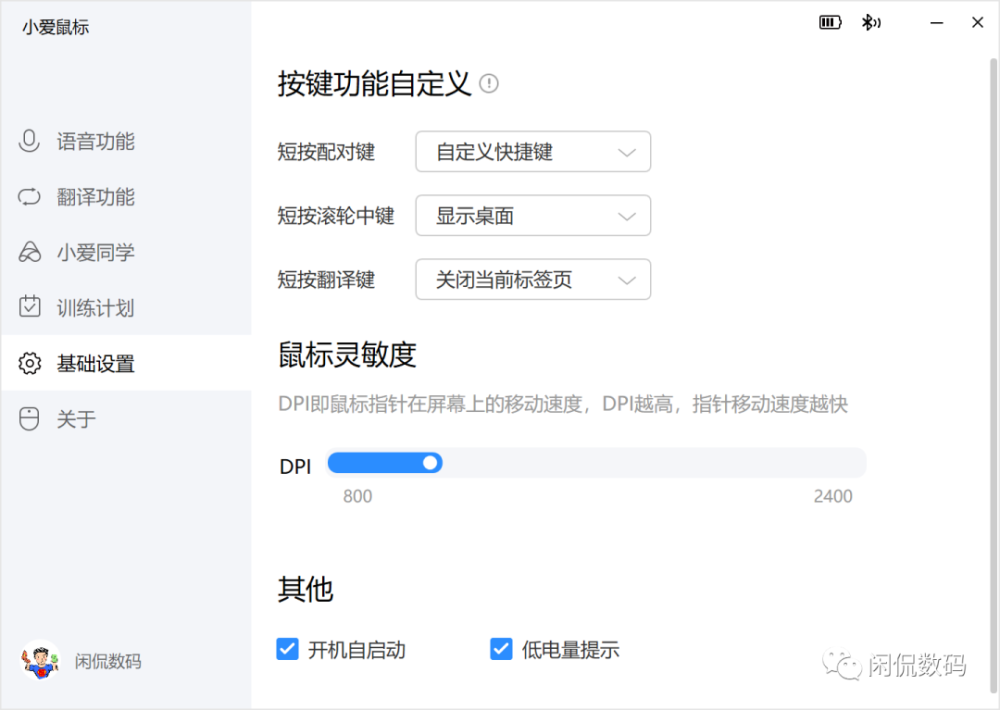Click the gear icon beside 基础设置
Image resolution: width=1000 pixels, height=710 pixels.
[x=29, y=363]
